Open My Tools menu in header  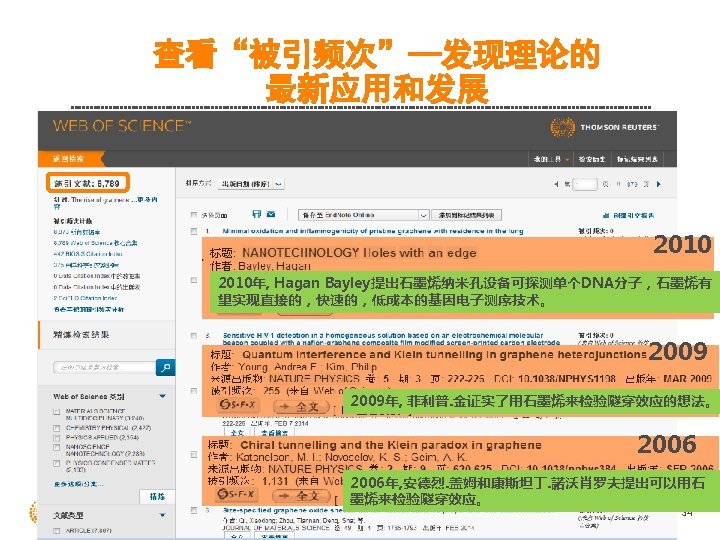click(x=551, y=159)
